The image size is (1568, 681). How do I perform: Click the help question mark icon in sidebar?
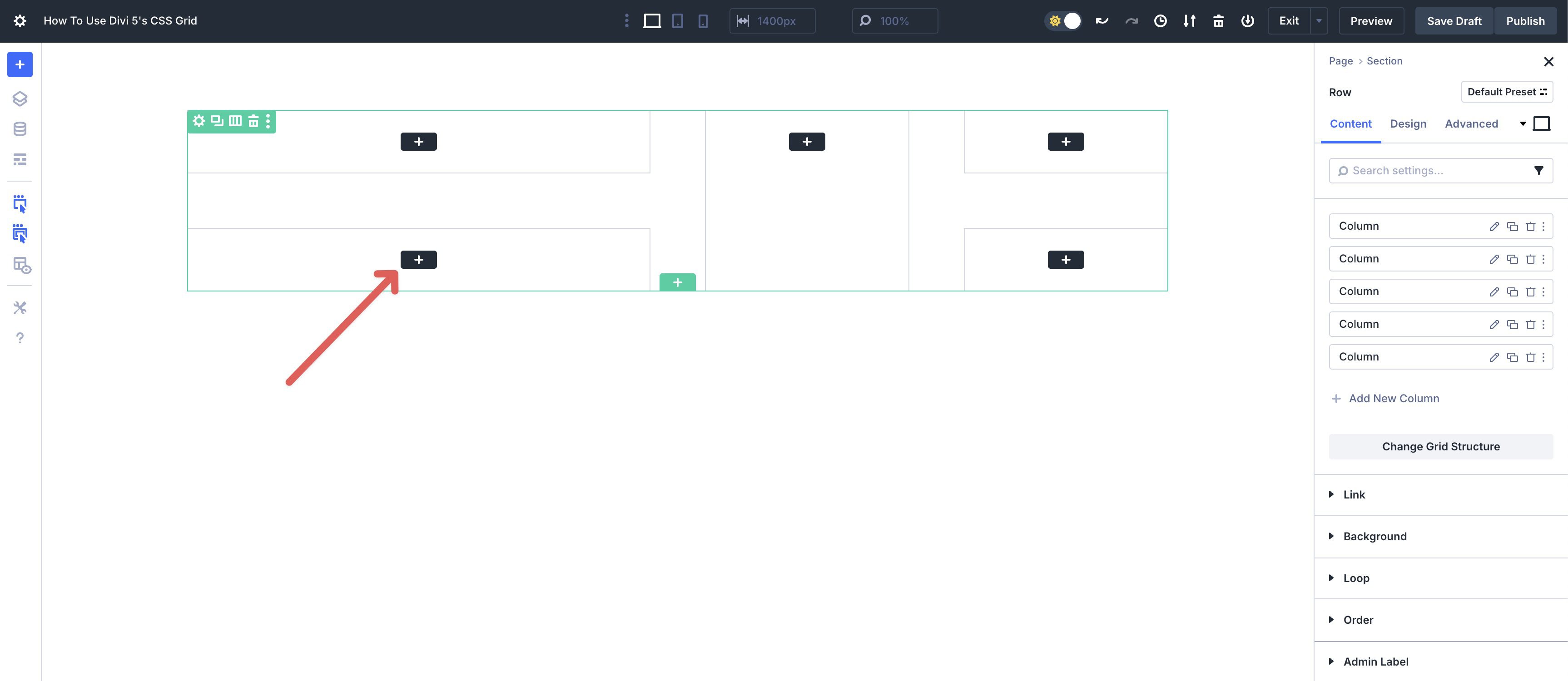point(20,337)
